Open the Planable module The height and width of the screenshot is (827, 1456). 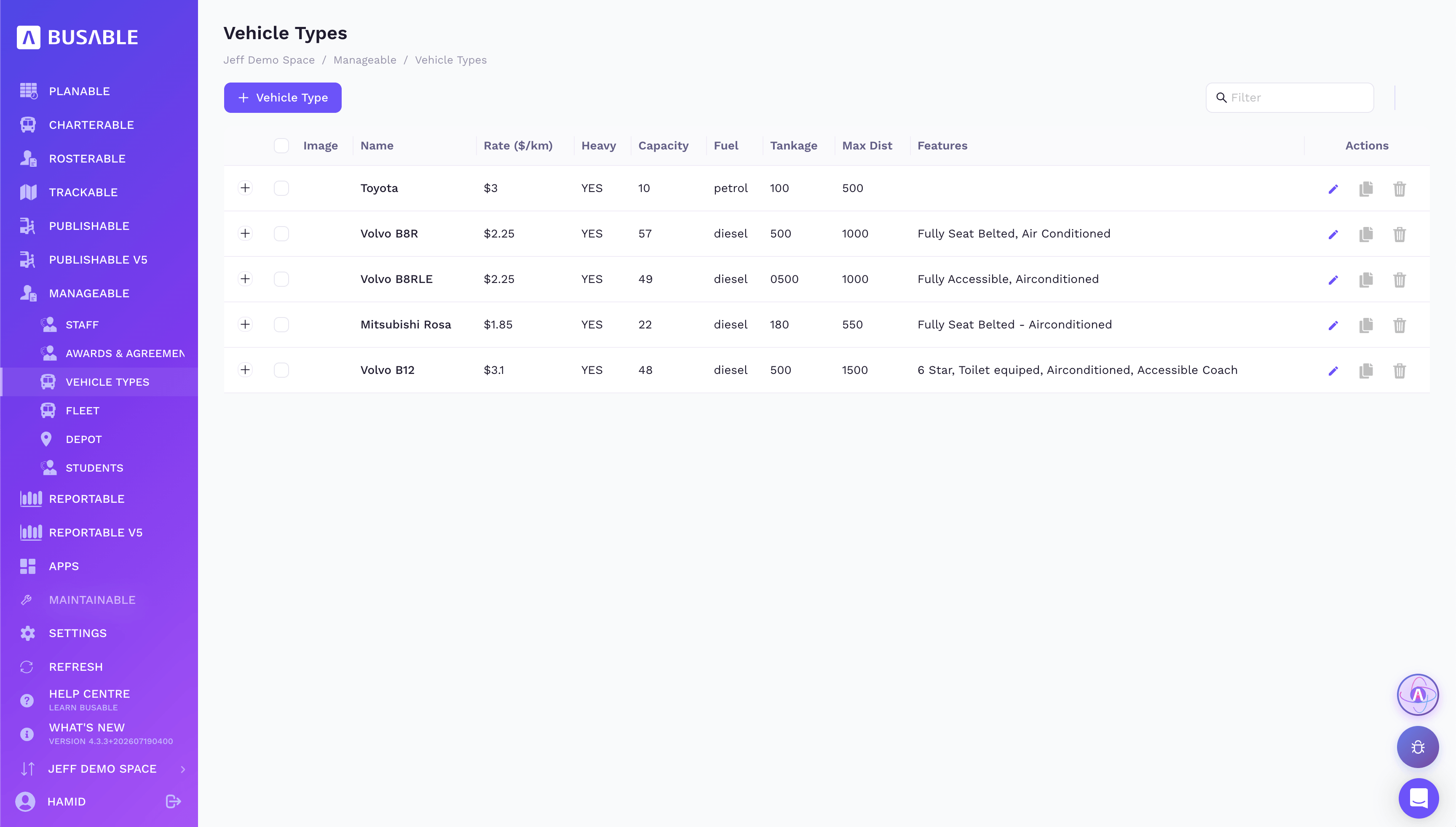click(x=80, y=91)
